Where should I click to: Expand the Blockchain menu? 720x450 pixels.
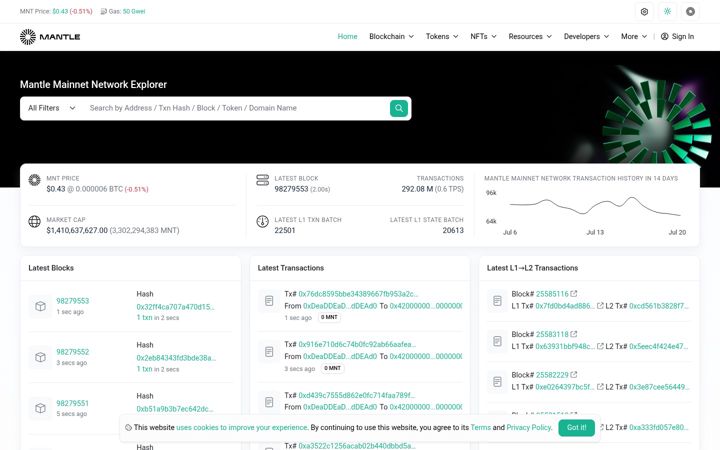(391, 36)
